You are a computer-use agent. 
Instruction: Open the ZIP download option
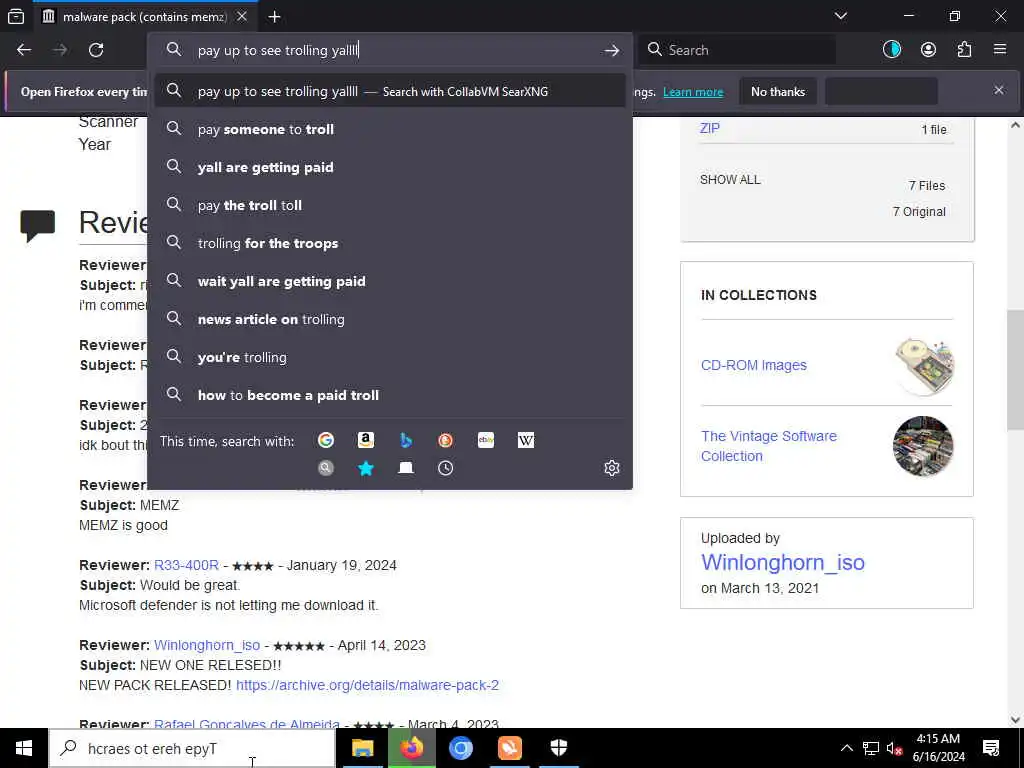pos(709,128)
